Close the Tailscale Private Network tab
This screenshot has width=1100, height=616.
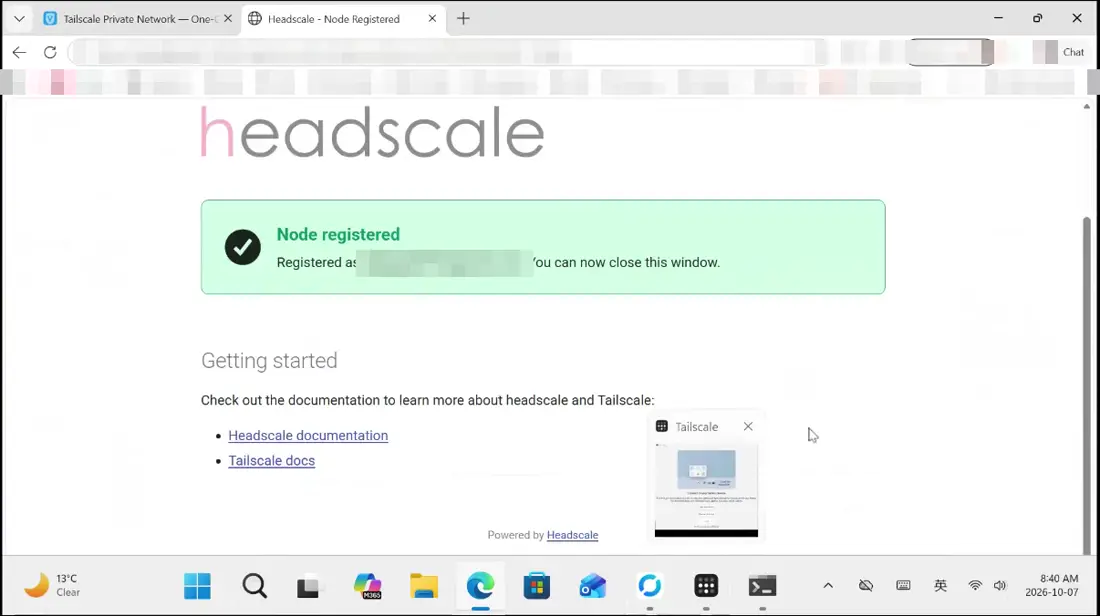pos(228,19)
